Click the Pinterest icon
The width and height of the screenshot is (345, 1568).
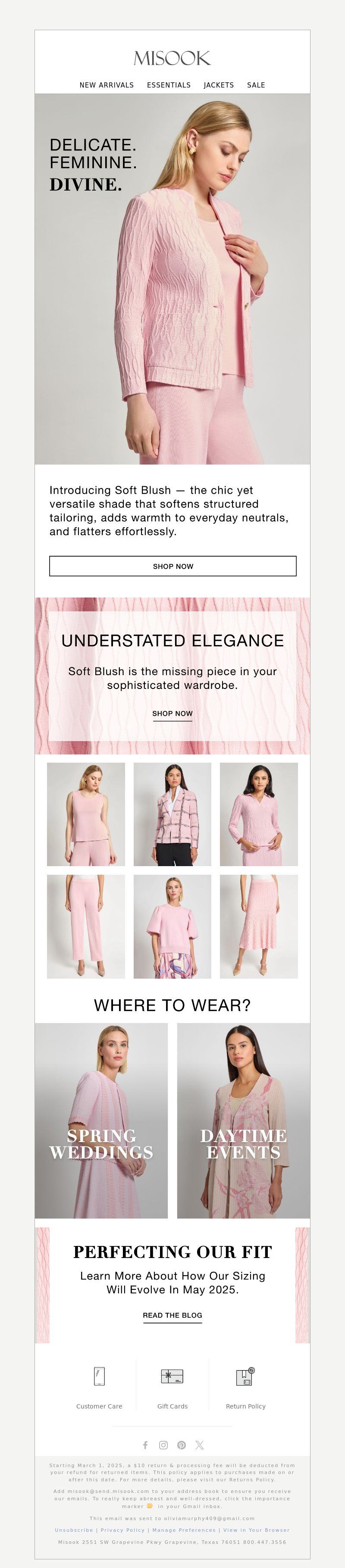181,1444
